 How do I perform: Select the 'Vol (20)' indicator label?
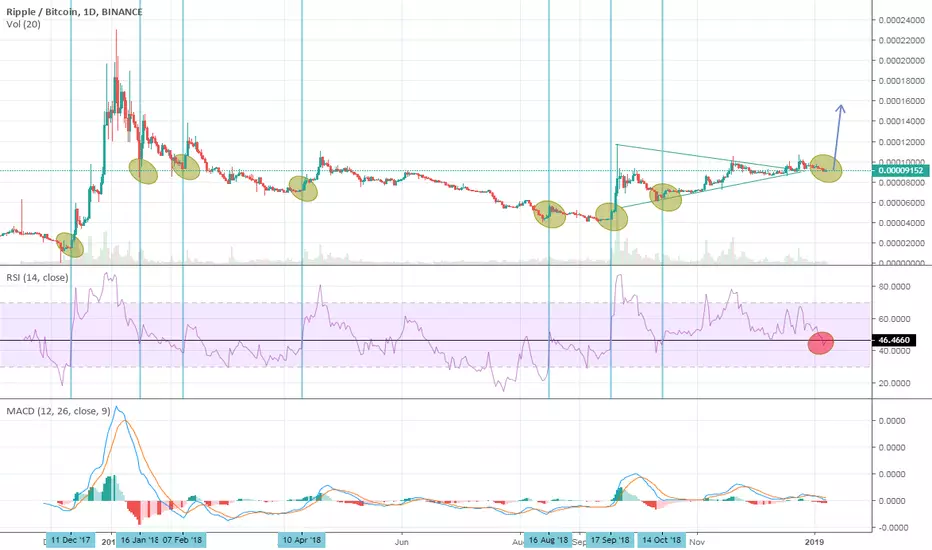(x=23, y=24)
